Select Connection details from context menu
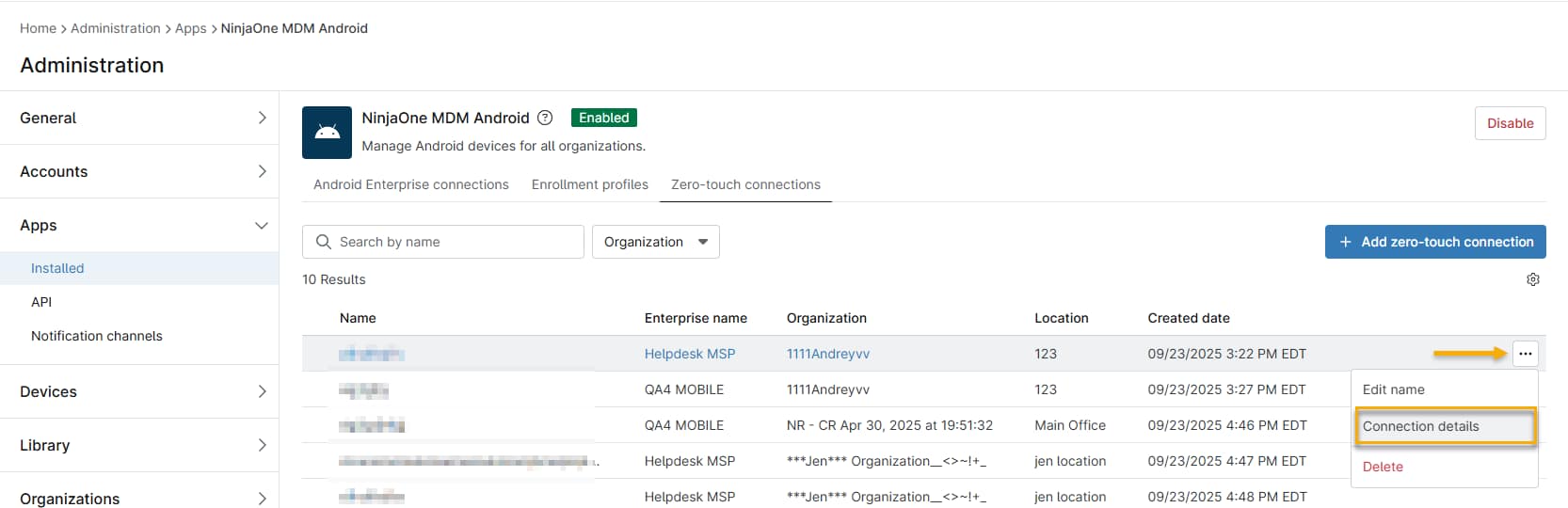The height and width of the screenshot is (508, 1568). click(1420, 426)
